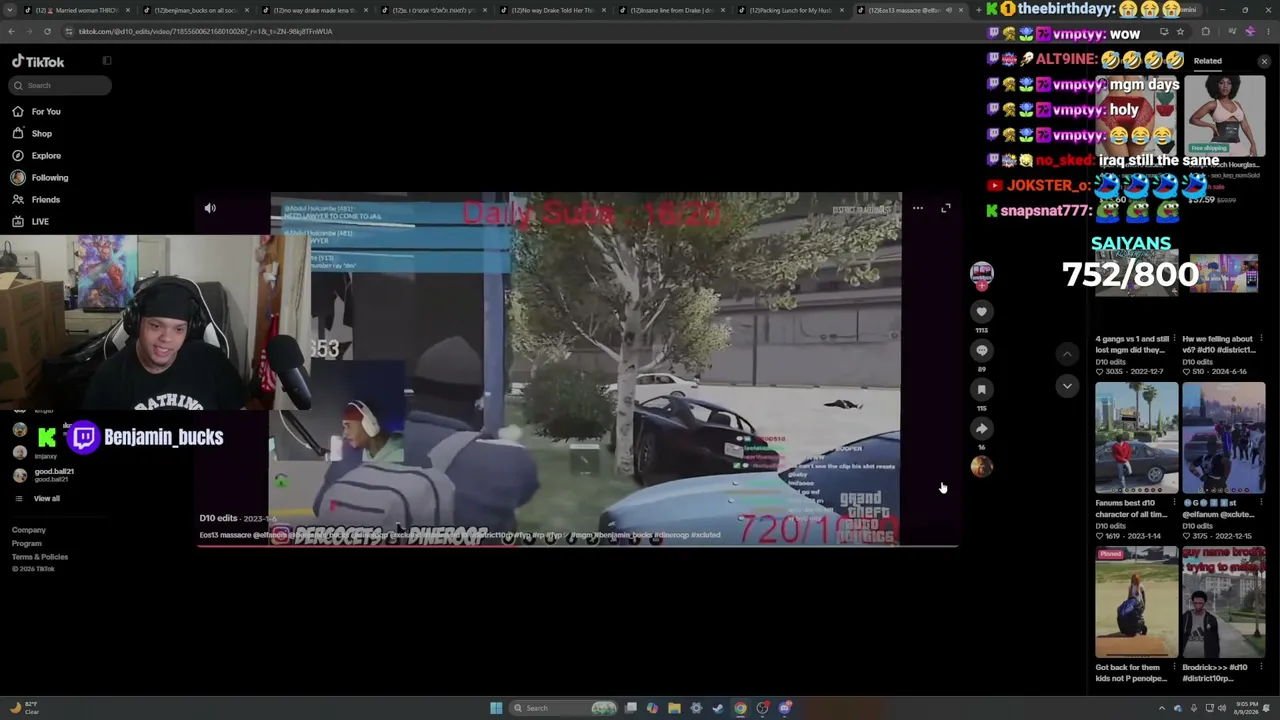Open options for 'Hw we felling about' video
1280x720 pixels.
click(1261, 339)
